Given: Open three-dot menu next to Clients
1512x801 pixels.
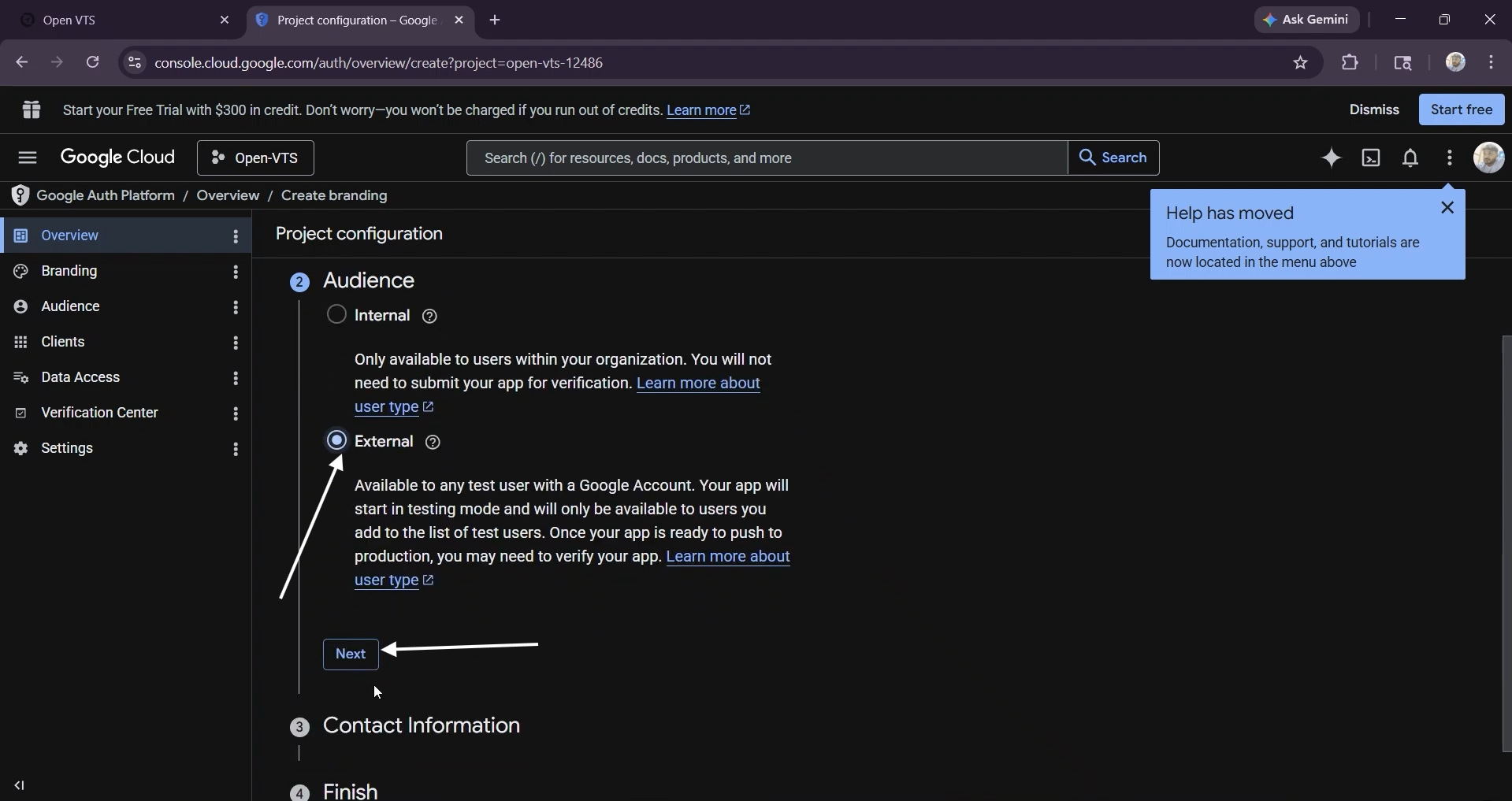Looking at the screenshot, I should tap(236, 343).
